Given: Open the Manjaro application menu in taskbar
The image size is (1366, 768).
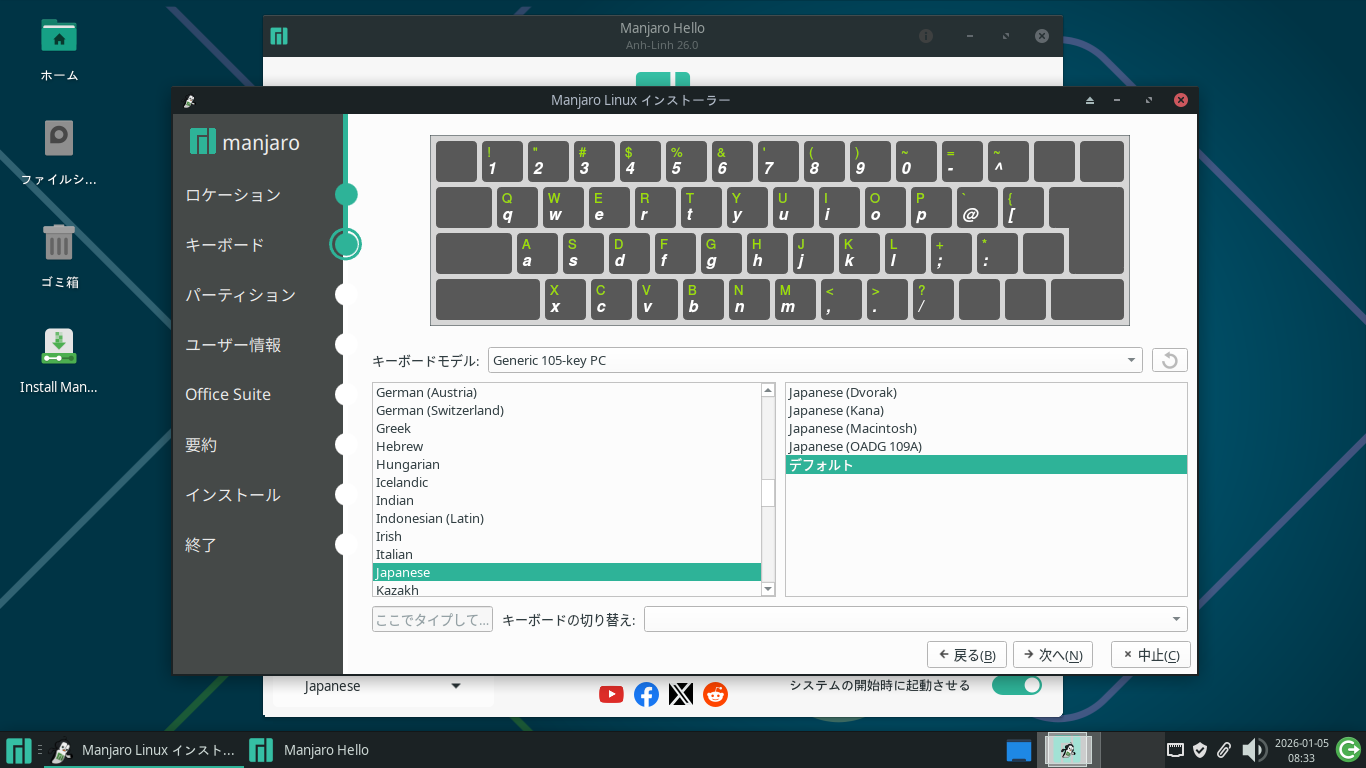Looking at the screenshot, I should point(18,750).
